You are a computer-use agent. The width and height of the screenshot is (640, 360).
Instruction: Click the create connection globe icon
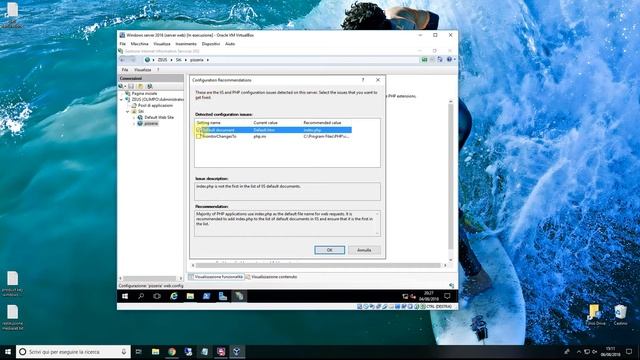(x=121, y=86)
